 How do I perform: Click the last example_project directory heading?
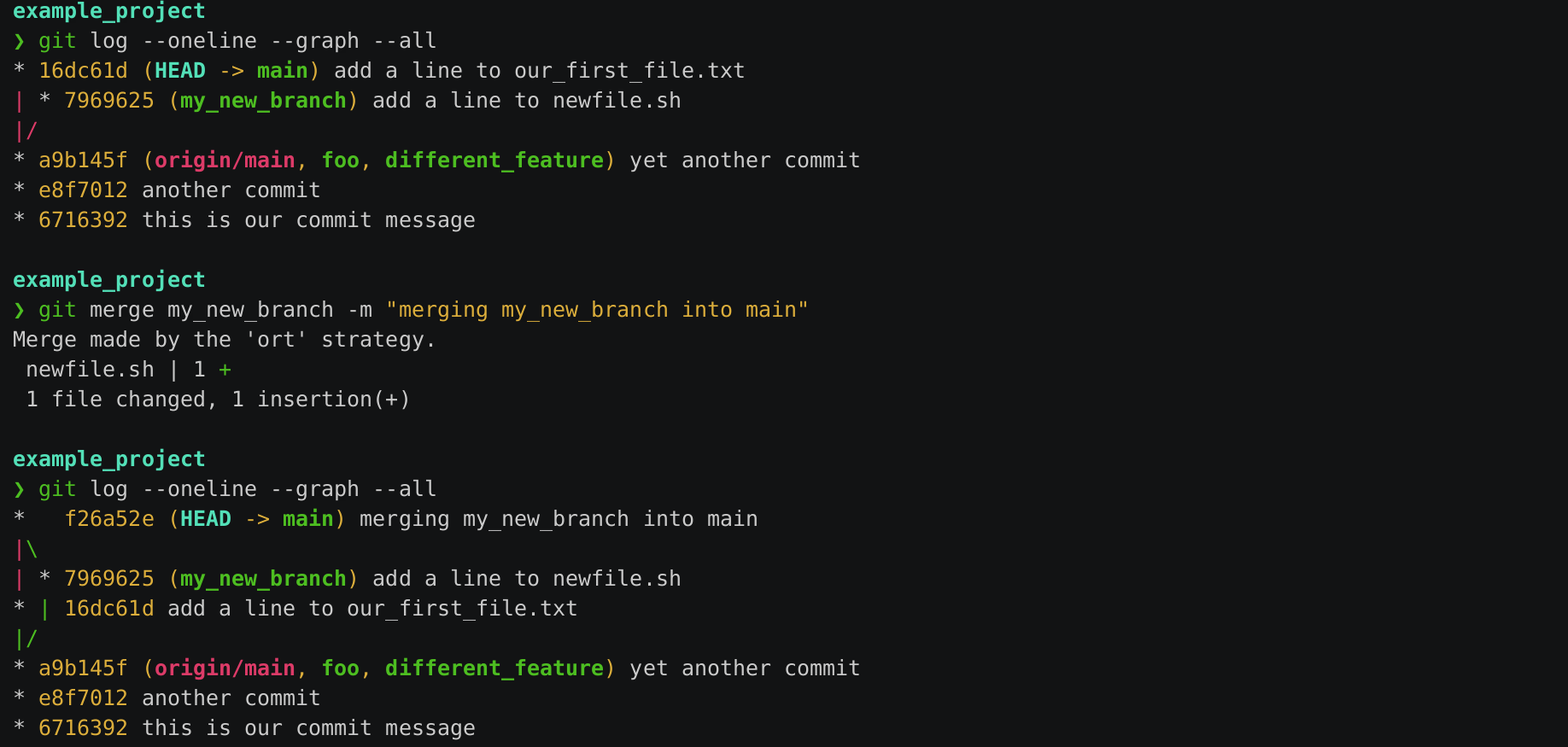tap(109, 459)
